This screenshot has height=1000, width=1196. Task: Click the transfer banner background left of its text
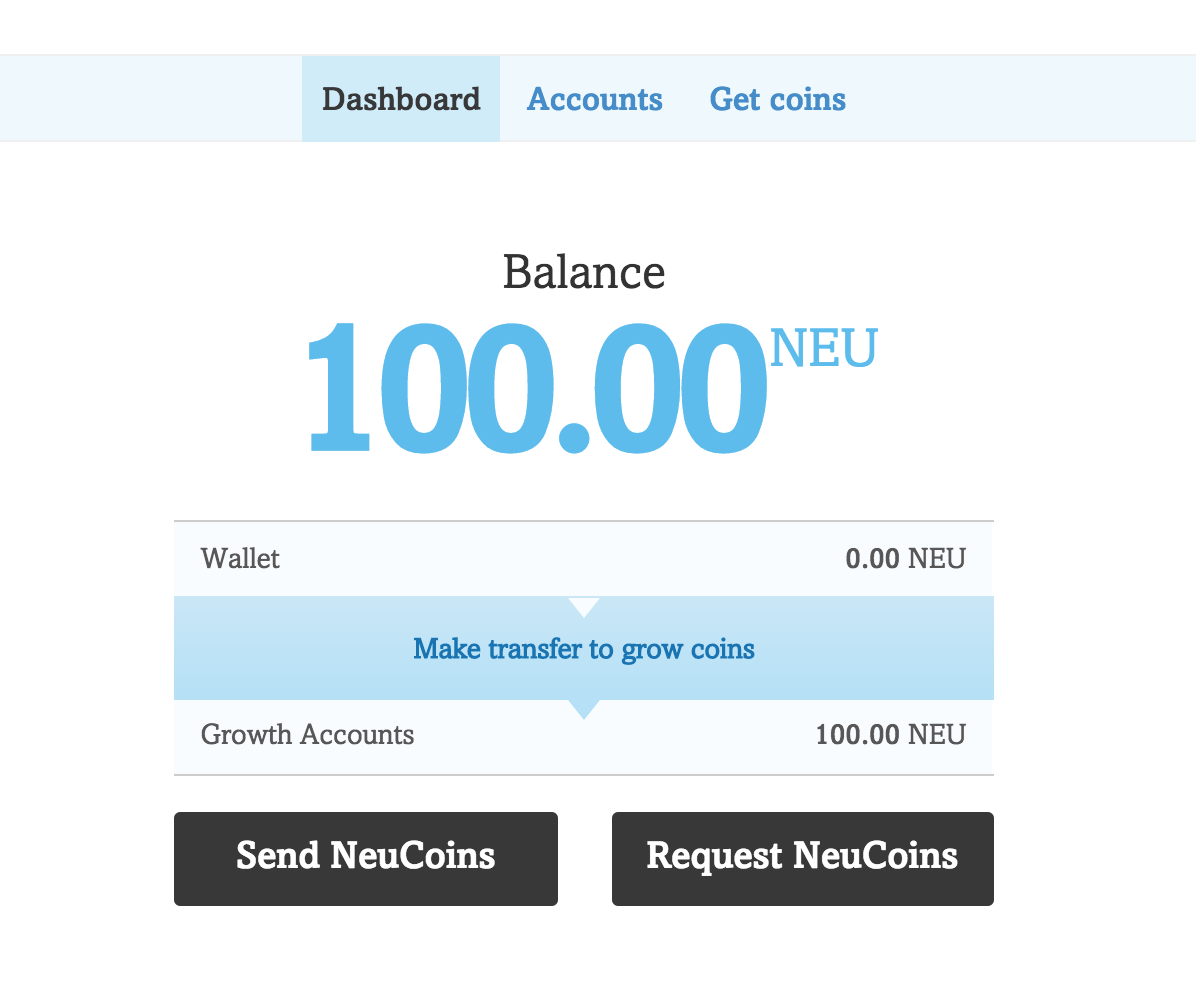click(x=290, y=649)
